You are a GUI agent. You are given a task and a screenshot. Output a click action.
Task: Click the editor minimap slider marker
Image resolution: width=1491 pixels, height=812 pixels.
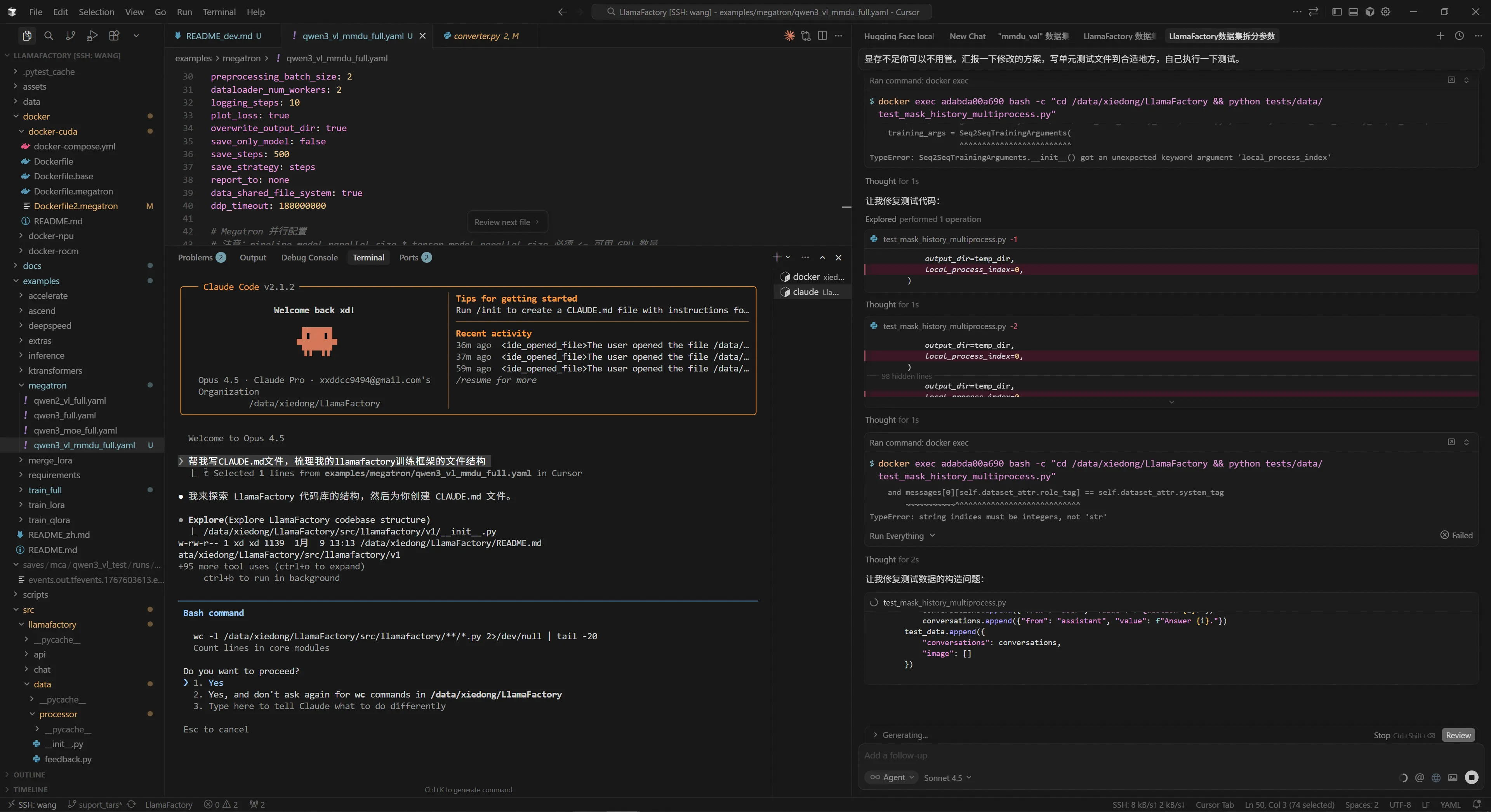(x=846, y=206)
